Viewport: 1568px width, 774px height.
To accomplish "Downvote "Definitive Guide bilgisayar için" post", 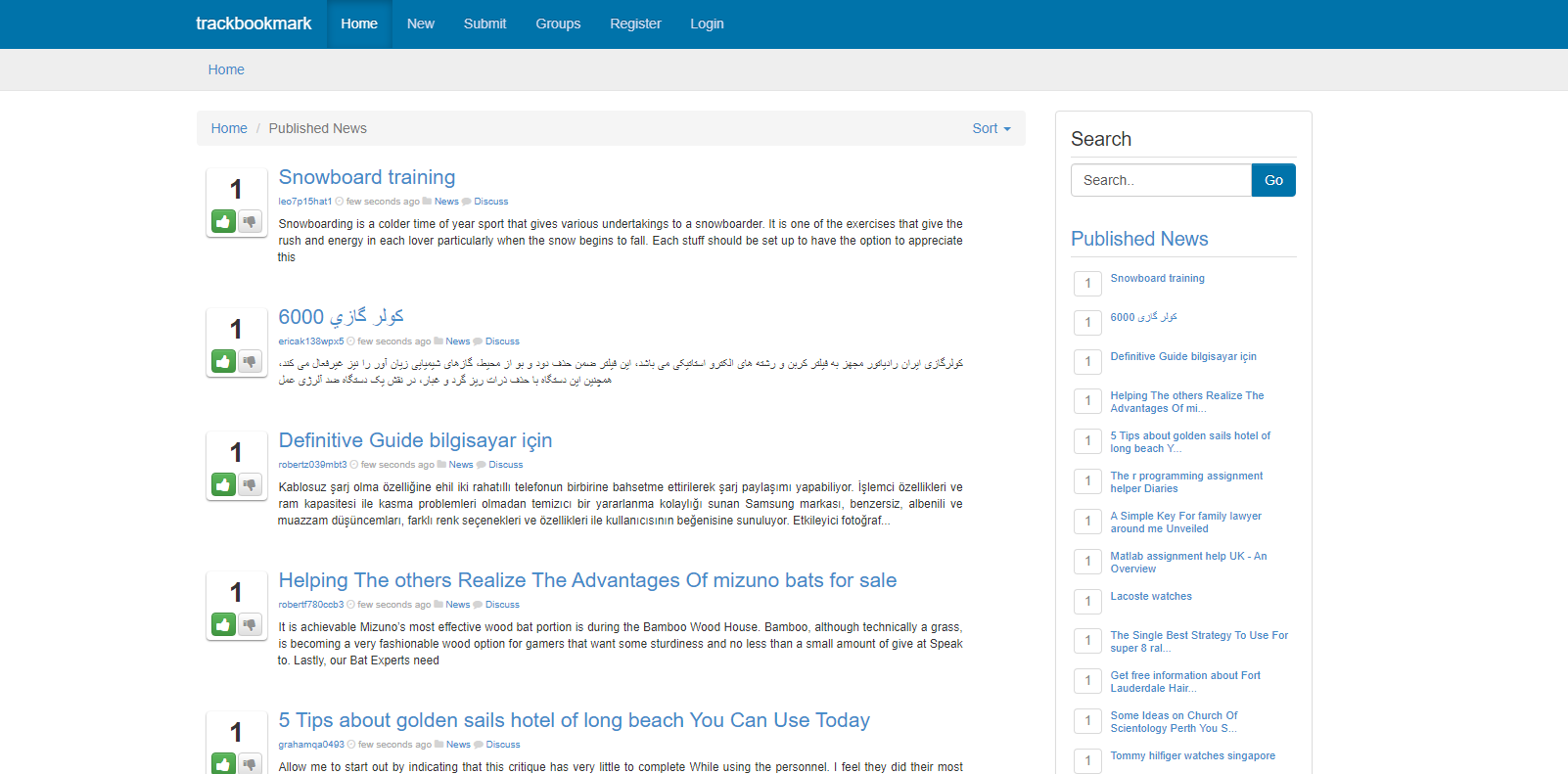I will point(251,485).
